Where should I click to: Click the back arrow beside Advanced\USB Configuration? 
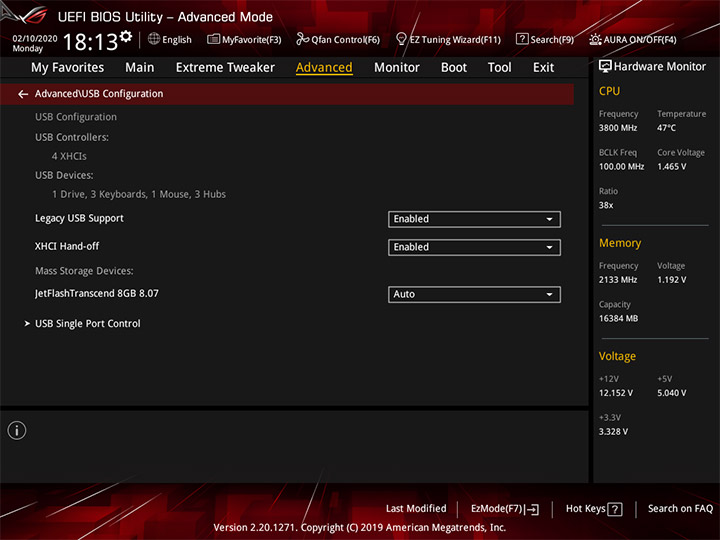click(23, 94)
